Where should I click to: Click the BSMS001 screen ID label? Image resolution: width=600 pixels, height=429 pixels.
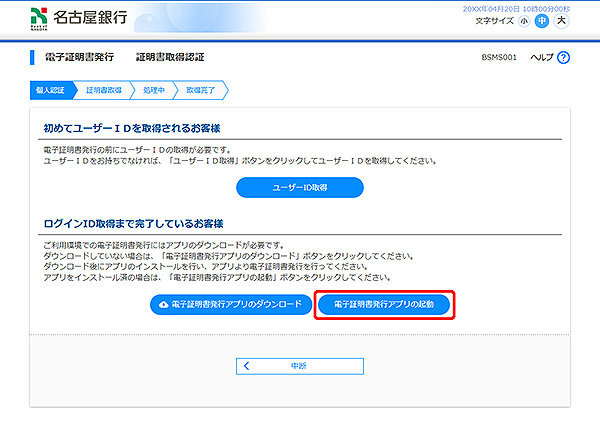(499, 58)
